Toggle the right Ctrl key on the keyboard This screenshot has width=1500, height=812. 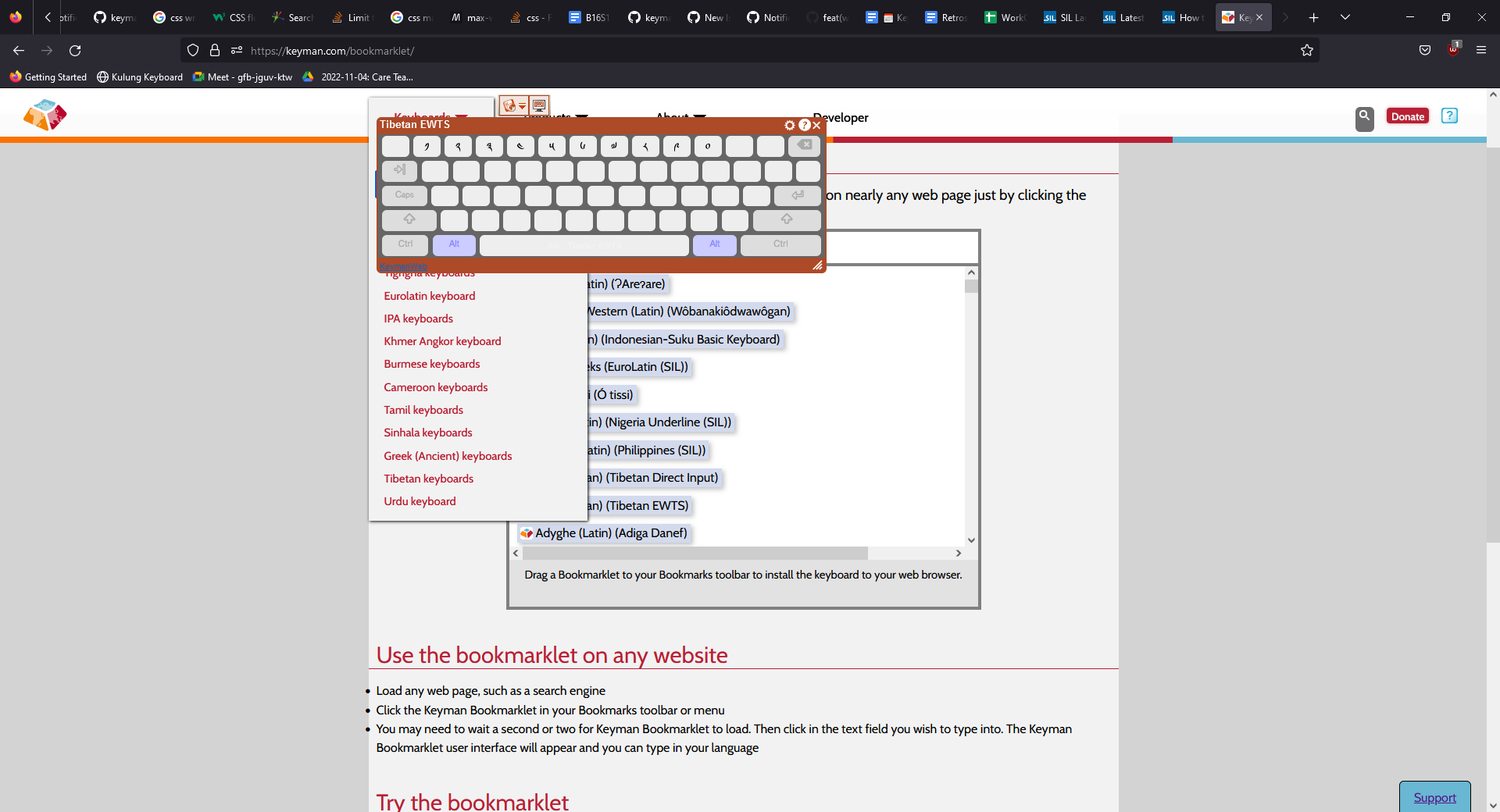[780, 245]
